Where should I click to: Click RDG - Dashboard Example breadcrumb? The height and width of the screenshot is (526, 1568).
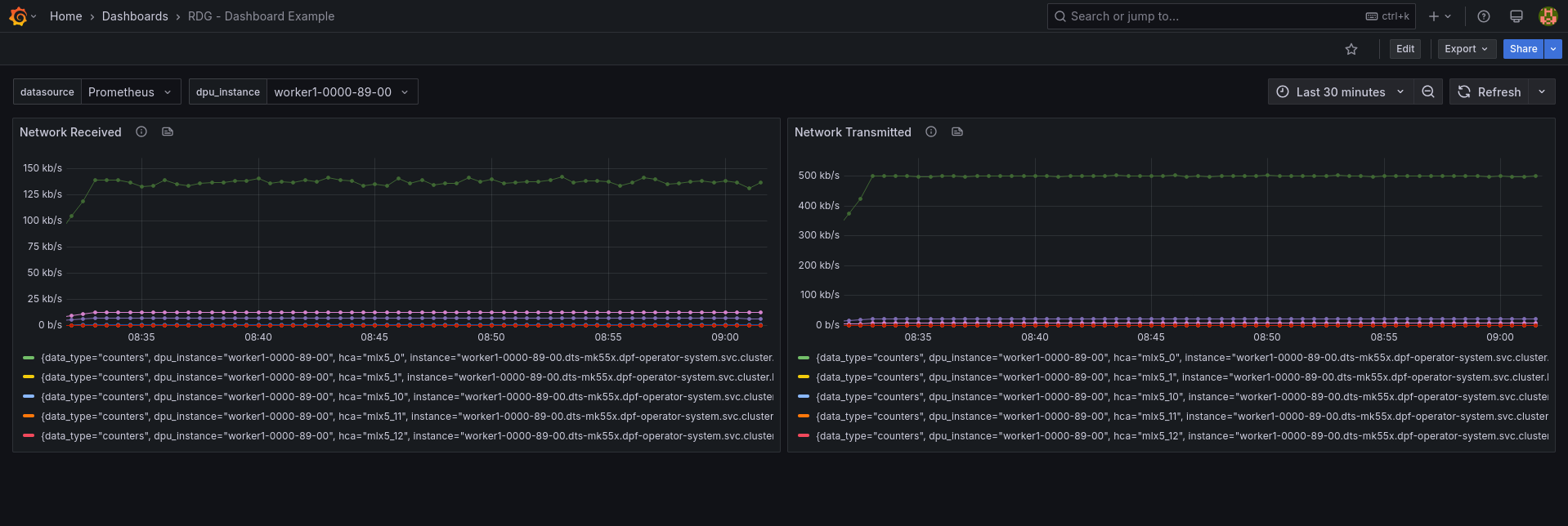261,16
